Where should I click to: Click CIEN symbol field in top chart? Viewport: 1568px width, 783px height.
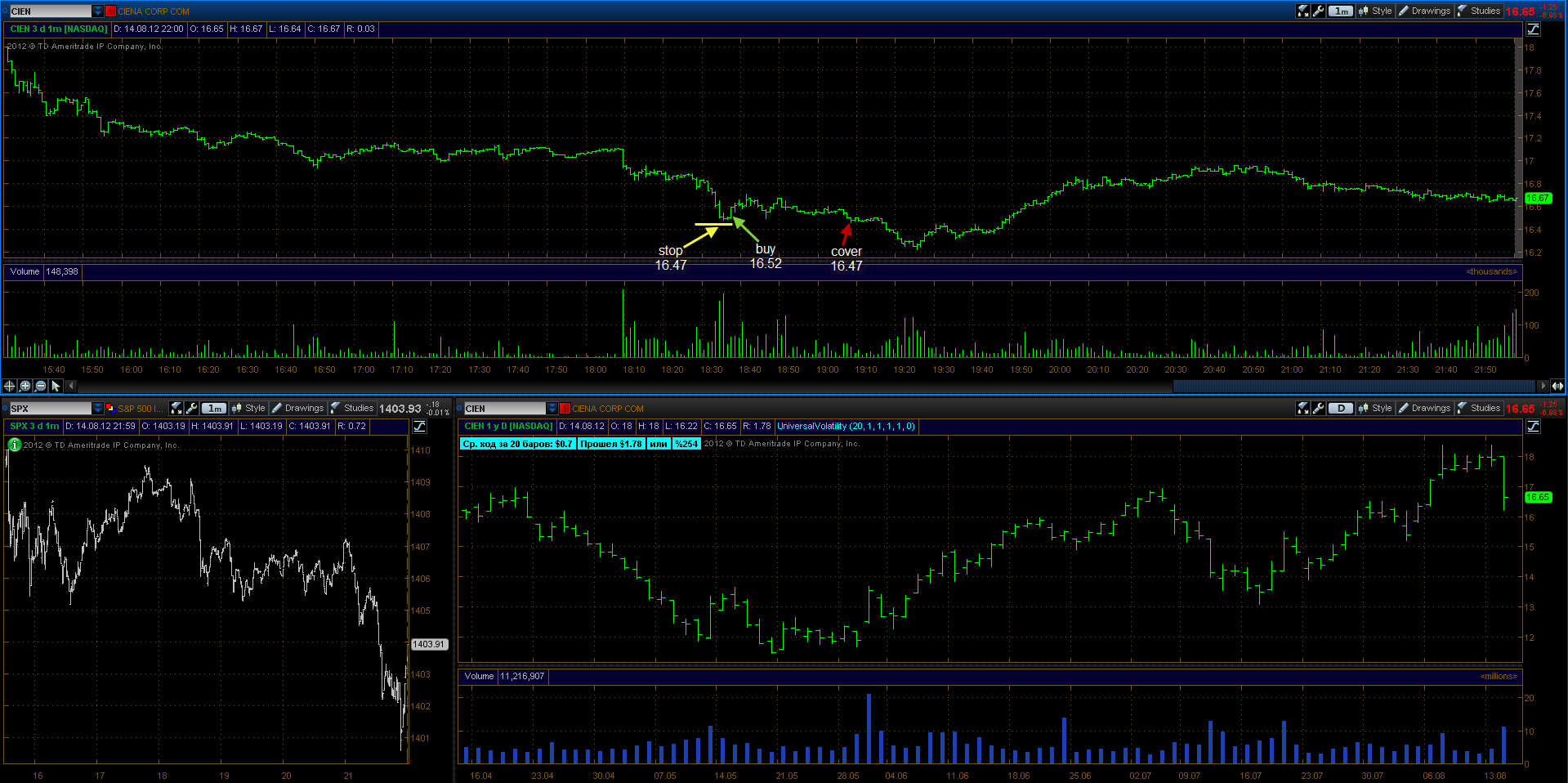click(50, 11)
